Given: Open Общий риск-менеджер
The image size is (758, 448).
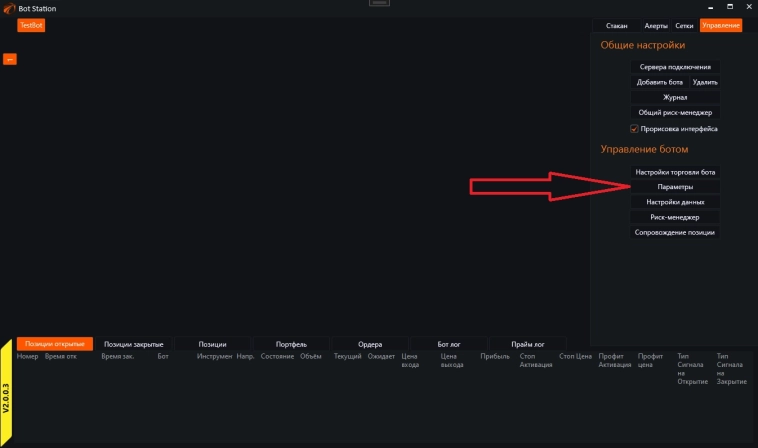Looking at the screenshot, I should (675, 112).
